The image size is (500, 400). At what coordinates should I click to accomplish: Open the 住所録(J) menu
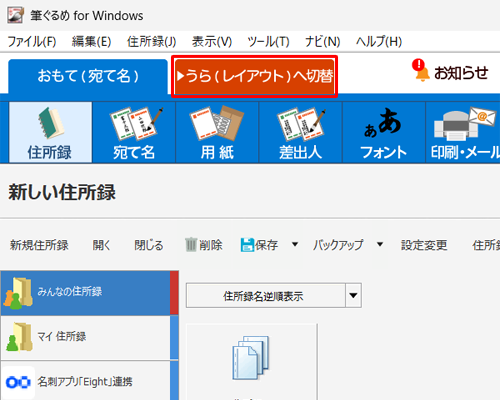tap(151, 42)
